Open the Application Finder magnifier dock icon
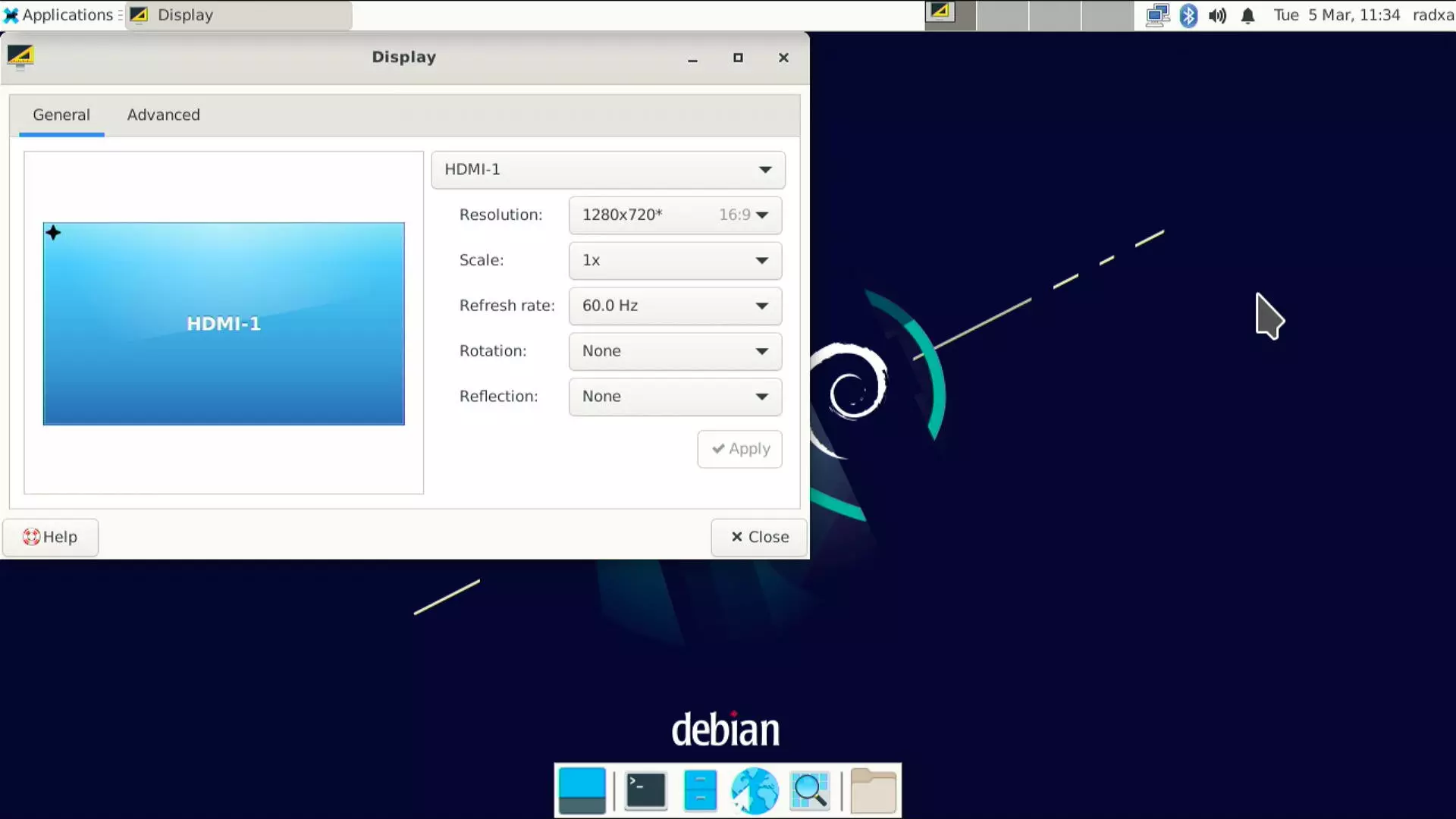The width and height of the screenshot is (1456, 819). [x=809, y=791]
